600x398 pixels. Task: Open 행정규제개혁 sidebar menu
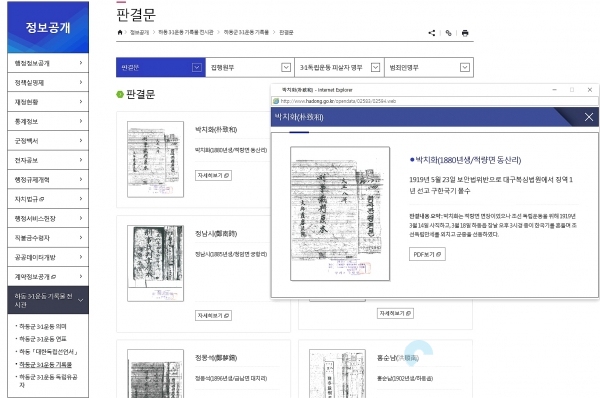(x=48, y=179)
